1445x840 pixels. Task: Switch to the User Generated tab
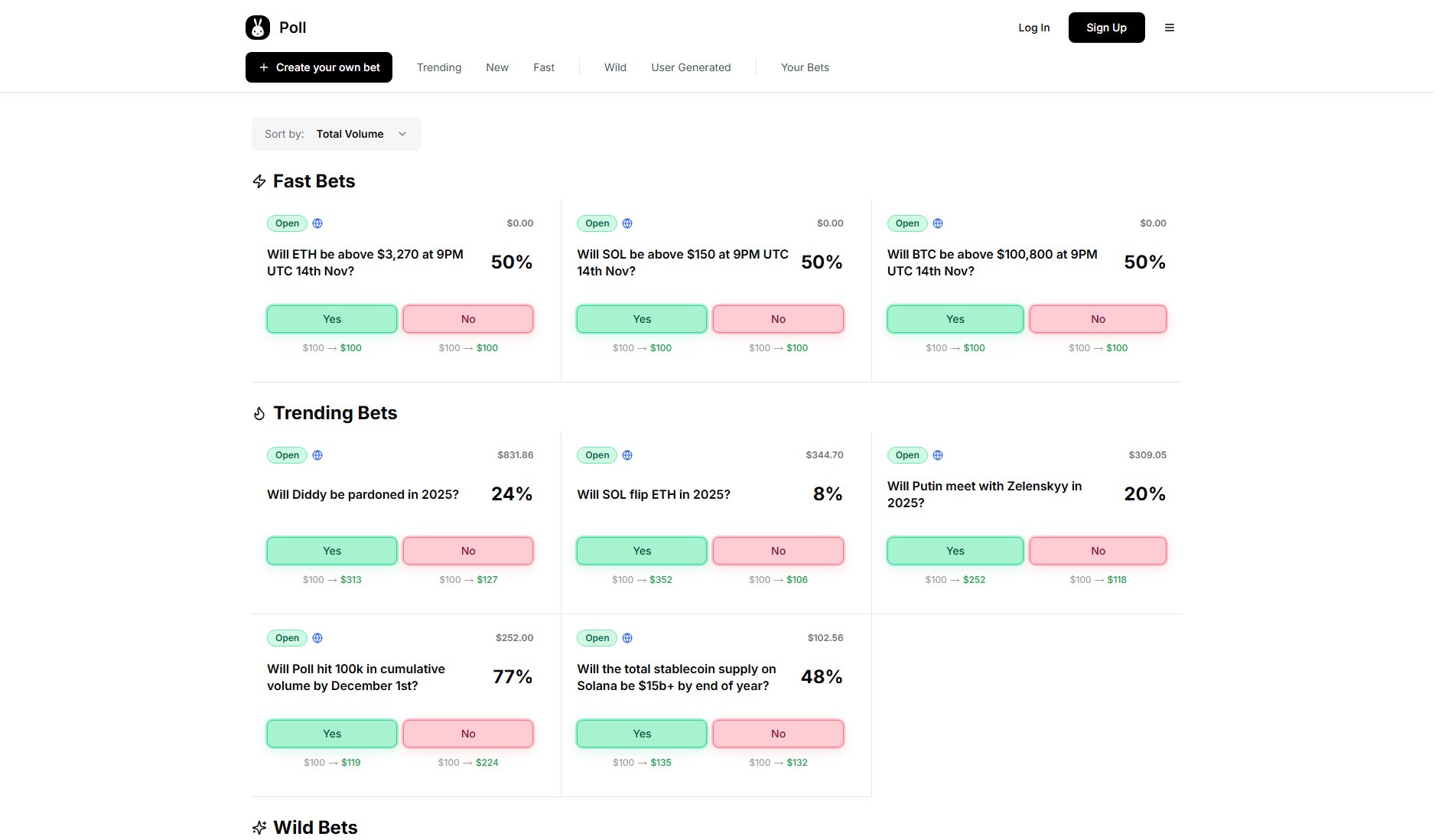[691, 67]
